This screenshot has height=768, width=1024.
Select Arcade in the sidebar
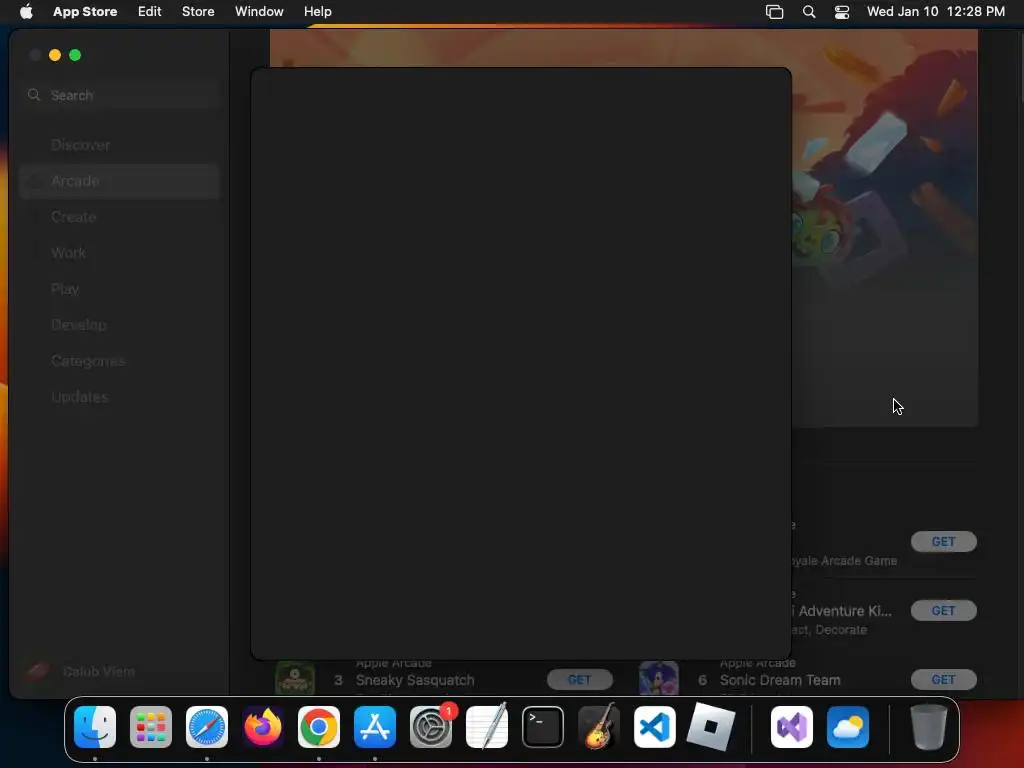(120, 181)
